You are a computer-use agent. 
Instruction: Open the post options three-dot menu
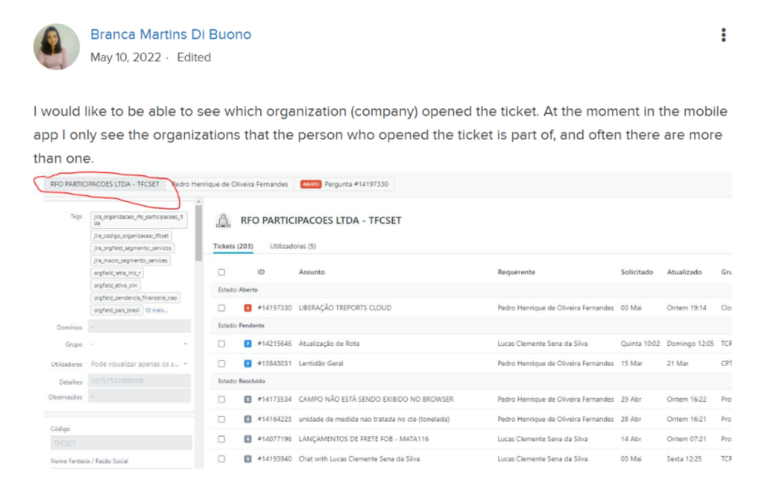coord(723,35)
